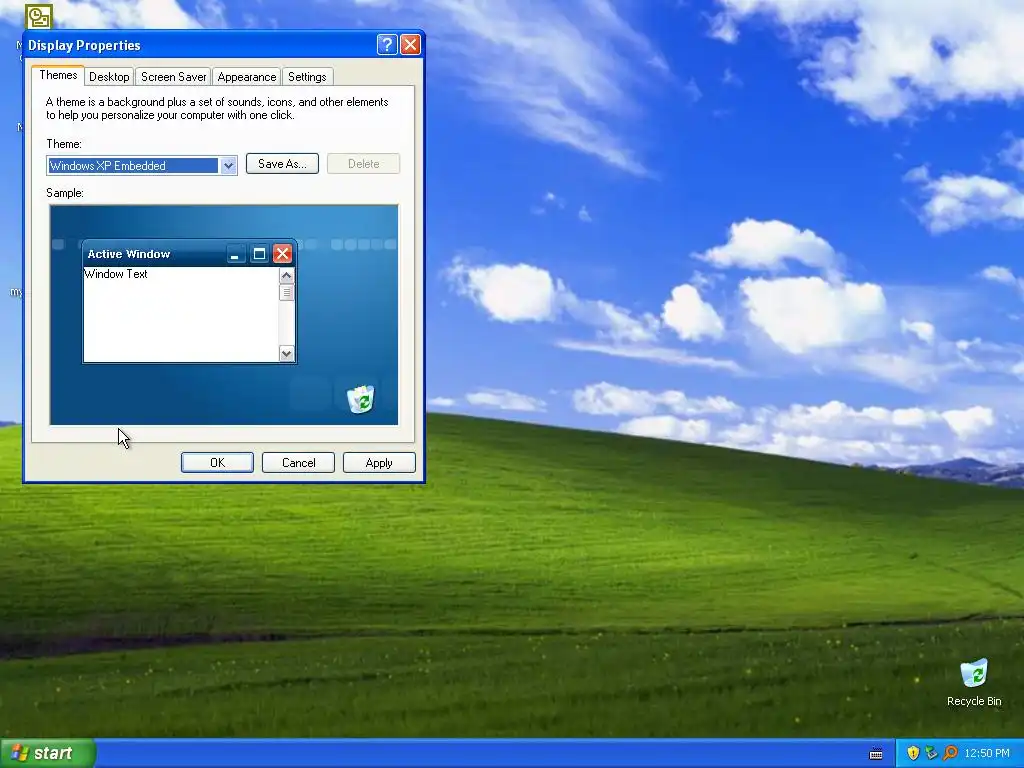Click the "Theme:" label

tap(64, 144)
